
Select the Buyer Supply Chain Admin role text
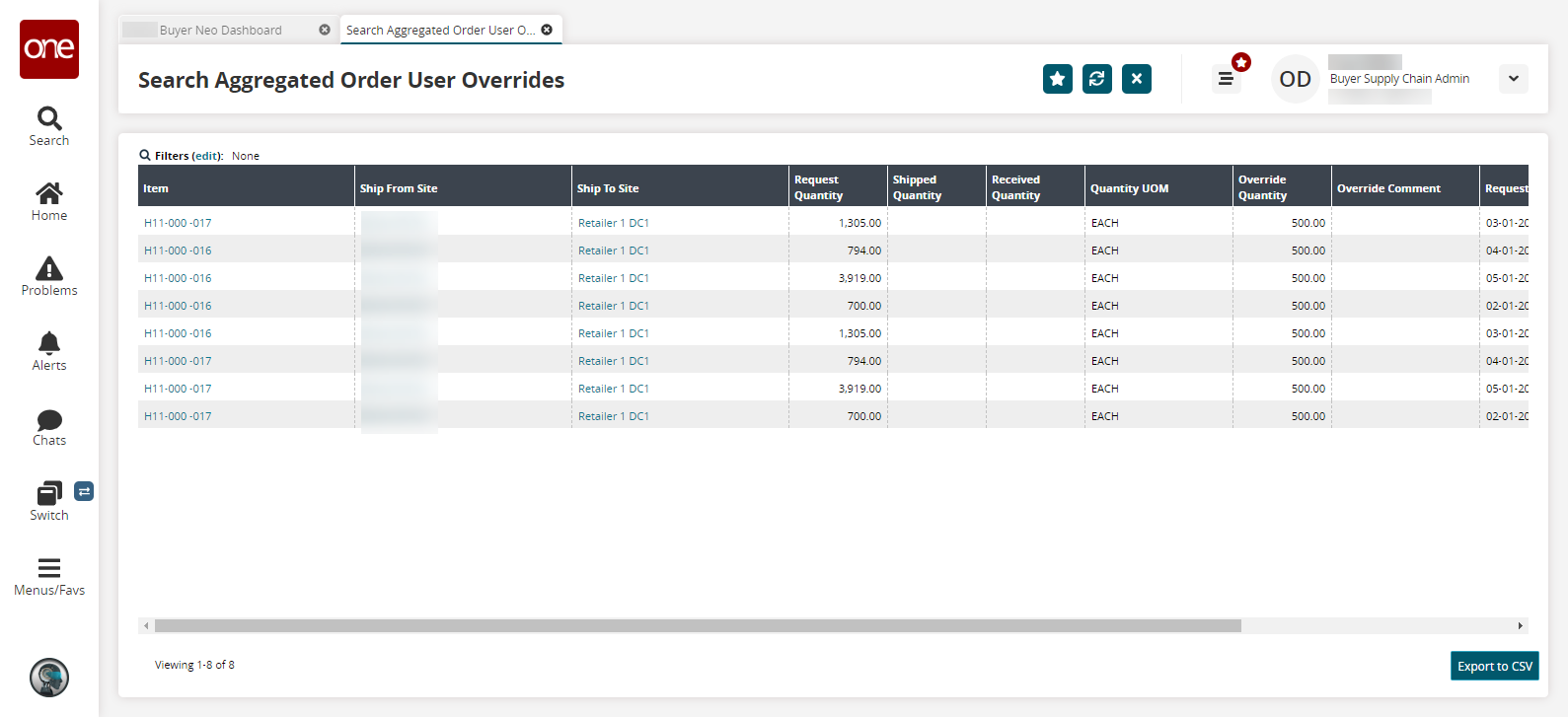click(1399, 79)
